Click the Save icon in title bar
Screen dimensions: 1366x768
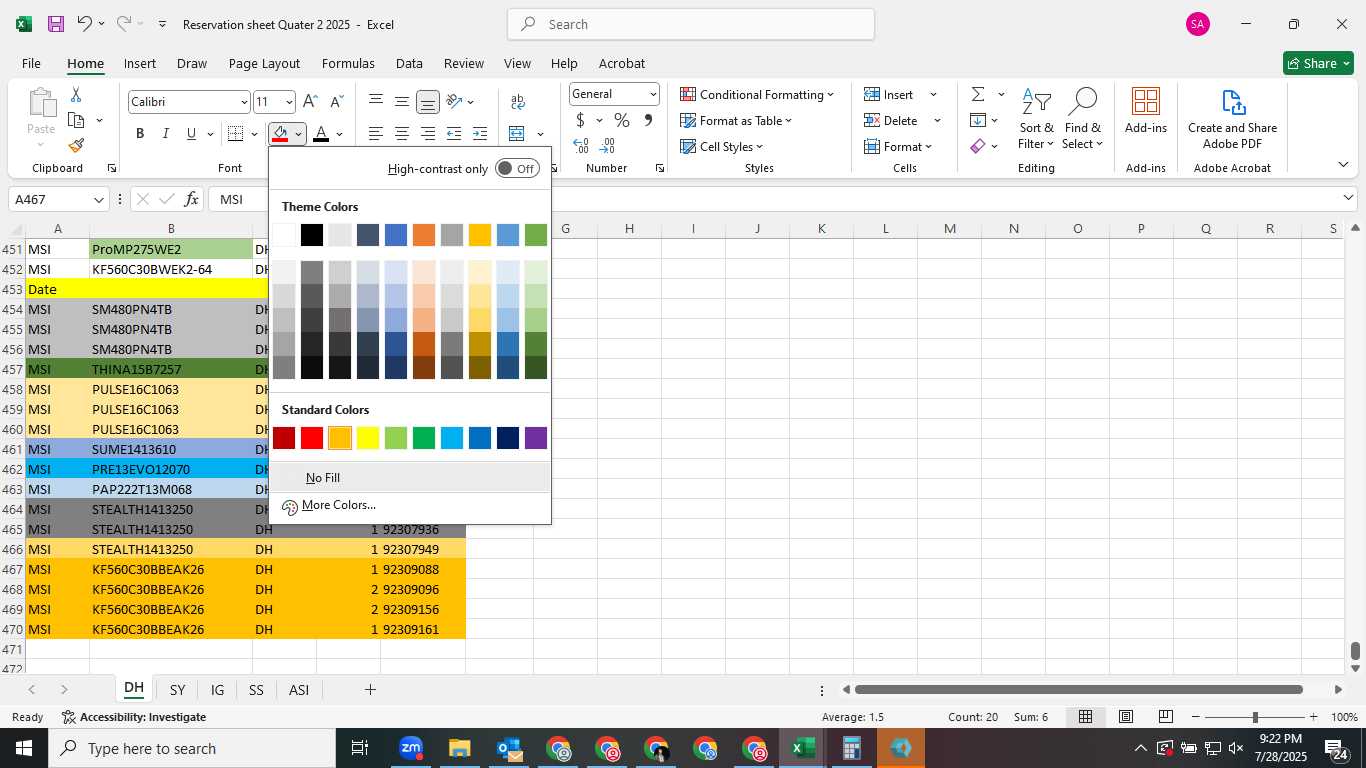pyautogui.click(x=56, y=24)
